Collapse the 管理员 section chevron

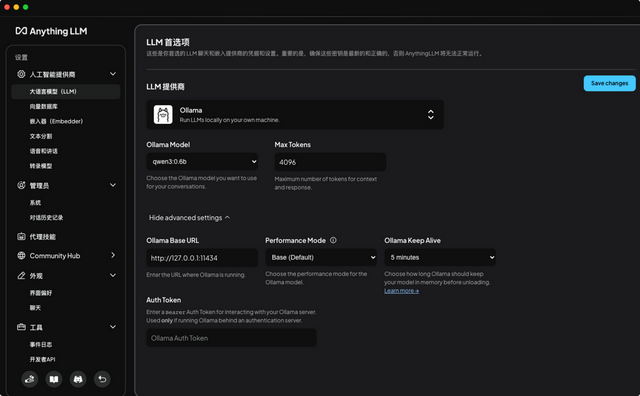(x=113, y=185)
